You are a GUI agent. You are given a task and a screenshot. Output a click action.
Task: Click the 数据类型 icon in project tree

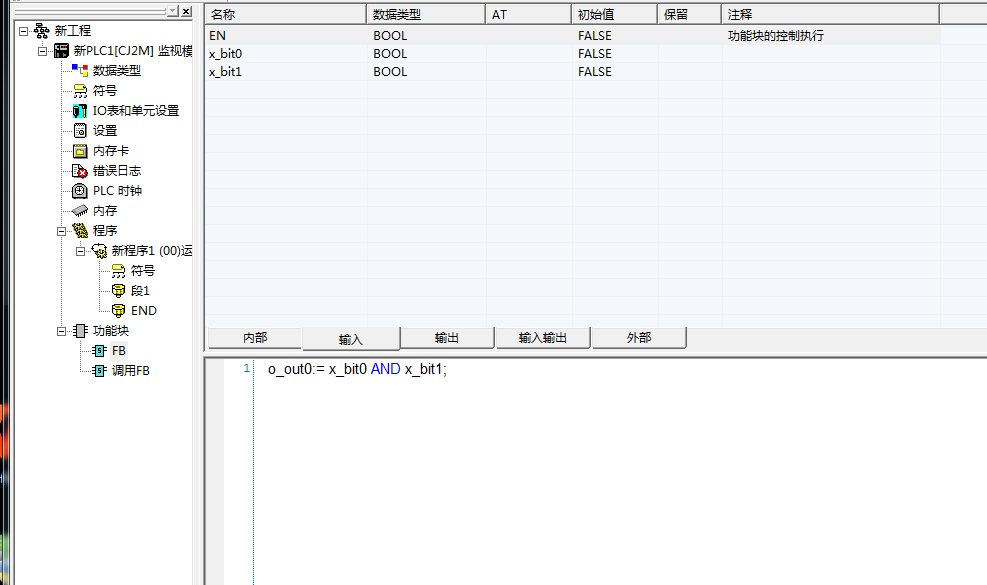pyautogui.click(x=80, y=70)
